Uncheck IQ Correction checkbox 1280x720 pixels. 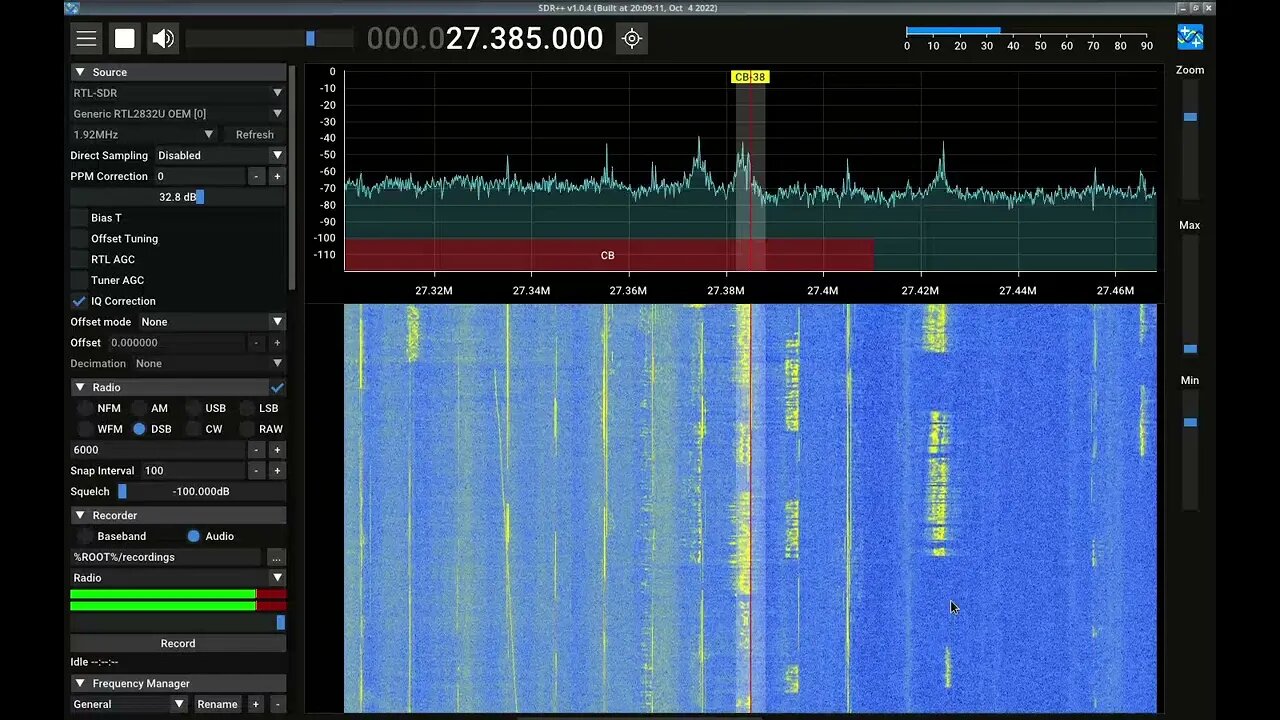click(79, 301)
